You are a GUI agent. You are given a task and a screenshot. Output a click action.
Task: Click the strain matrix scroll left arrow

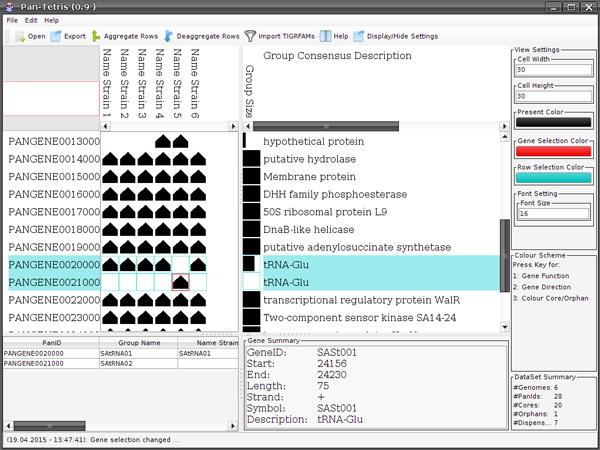[106, 126]
